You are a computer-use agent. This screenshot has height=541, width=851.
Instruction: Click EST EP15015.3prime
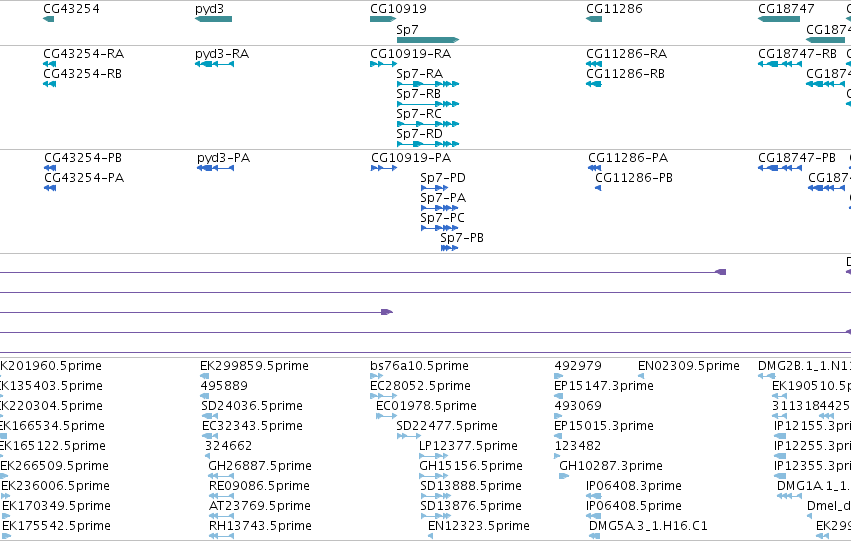tap(558, 436)
